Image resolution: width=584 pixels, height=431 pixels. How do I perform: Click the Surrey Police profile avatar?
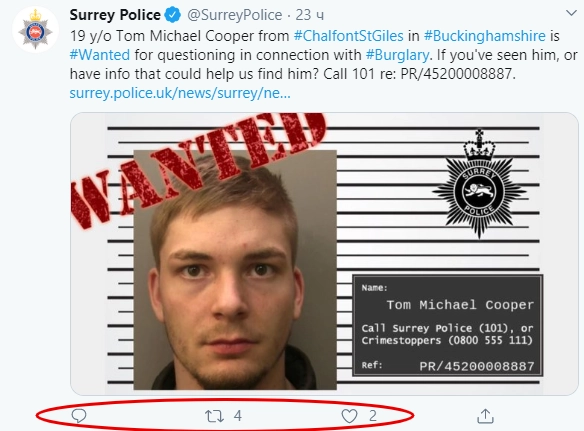[x=35, y=30]
